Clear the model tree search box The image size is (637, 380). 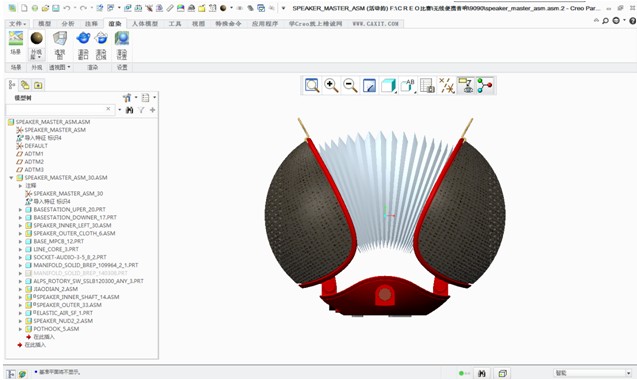[x=108, y=109]
